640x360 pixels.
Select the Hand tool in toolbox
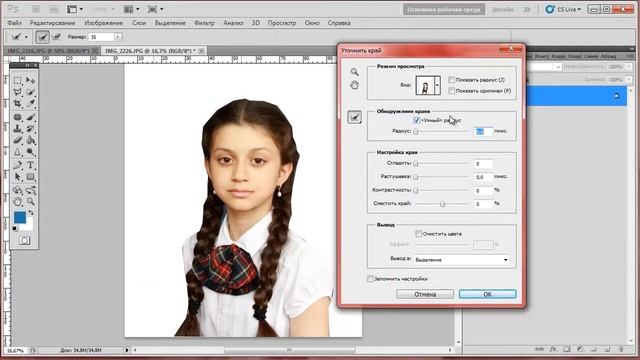point(18,202)
